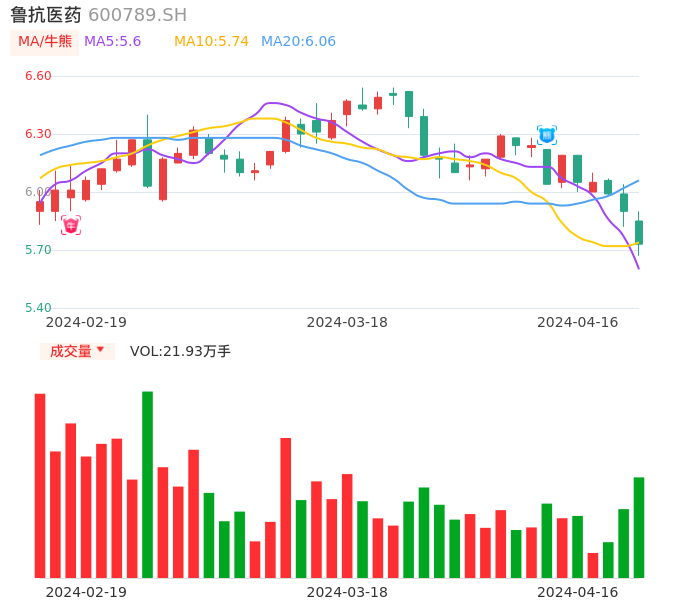
Task: Click the 2024-04-16 date label under volume
Action: (x=577, y=592)
